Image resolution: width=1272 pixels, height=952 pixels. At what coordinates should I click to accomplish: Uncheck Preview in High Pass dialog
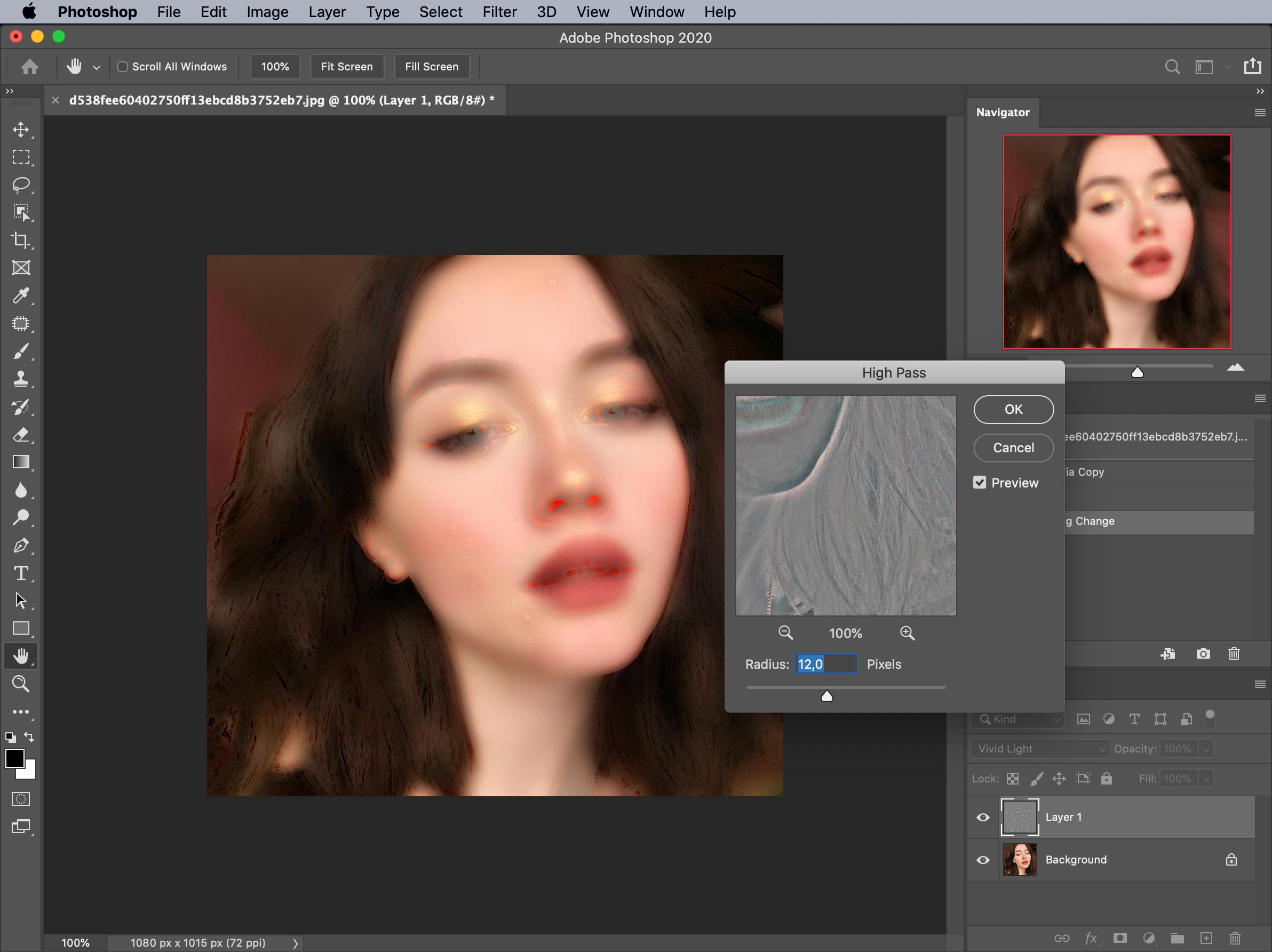979,482
